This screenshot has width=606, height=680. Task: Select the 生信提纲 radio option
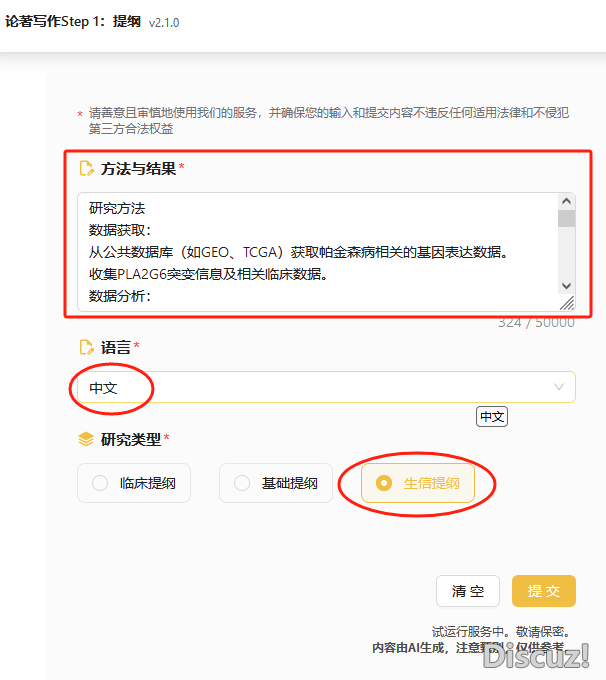pyautogui.click(x=418, y=483)
